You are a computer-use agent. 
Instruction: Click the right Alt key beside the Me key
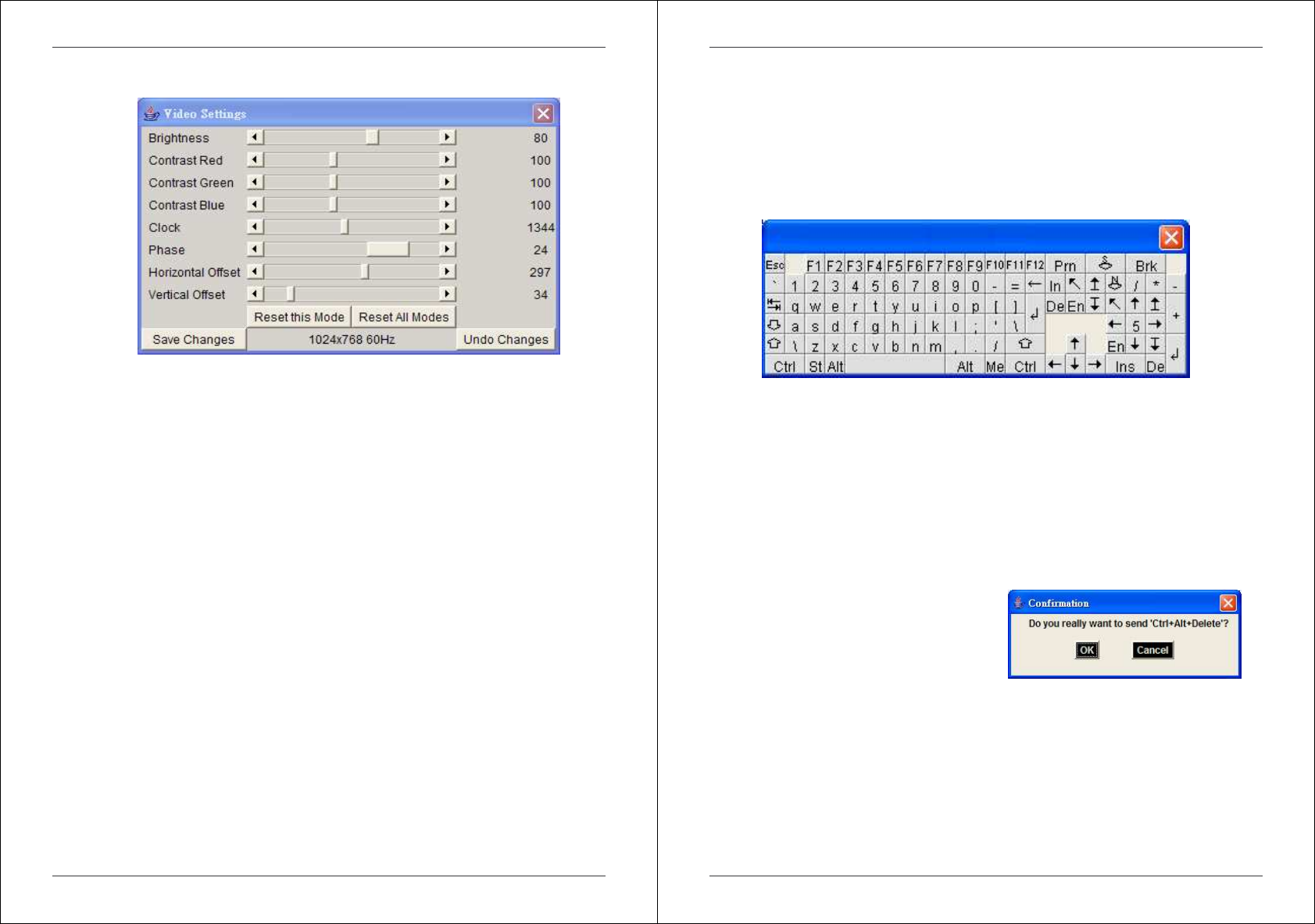965,366
